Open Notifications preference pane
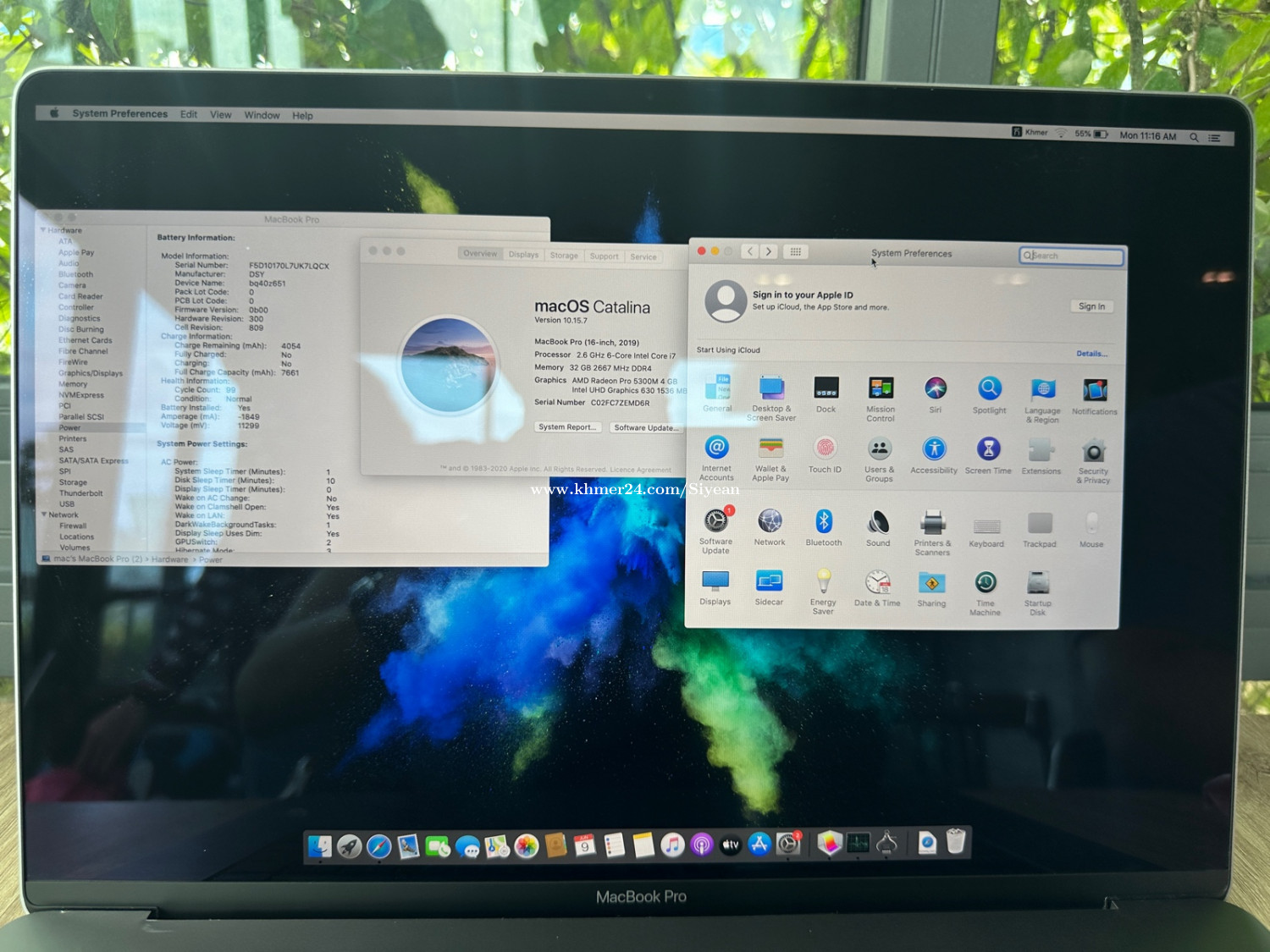Image resolution: width=1270 pixels, height=952 pixels. coord(1095,396)
